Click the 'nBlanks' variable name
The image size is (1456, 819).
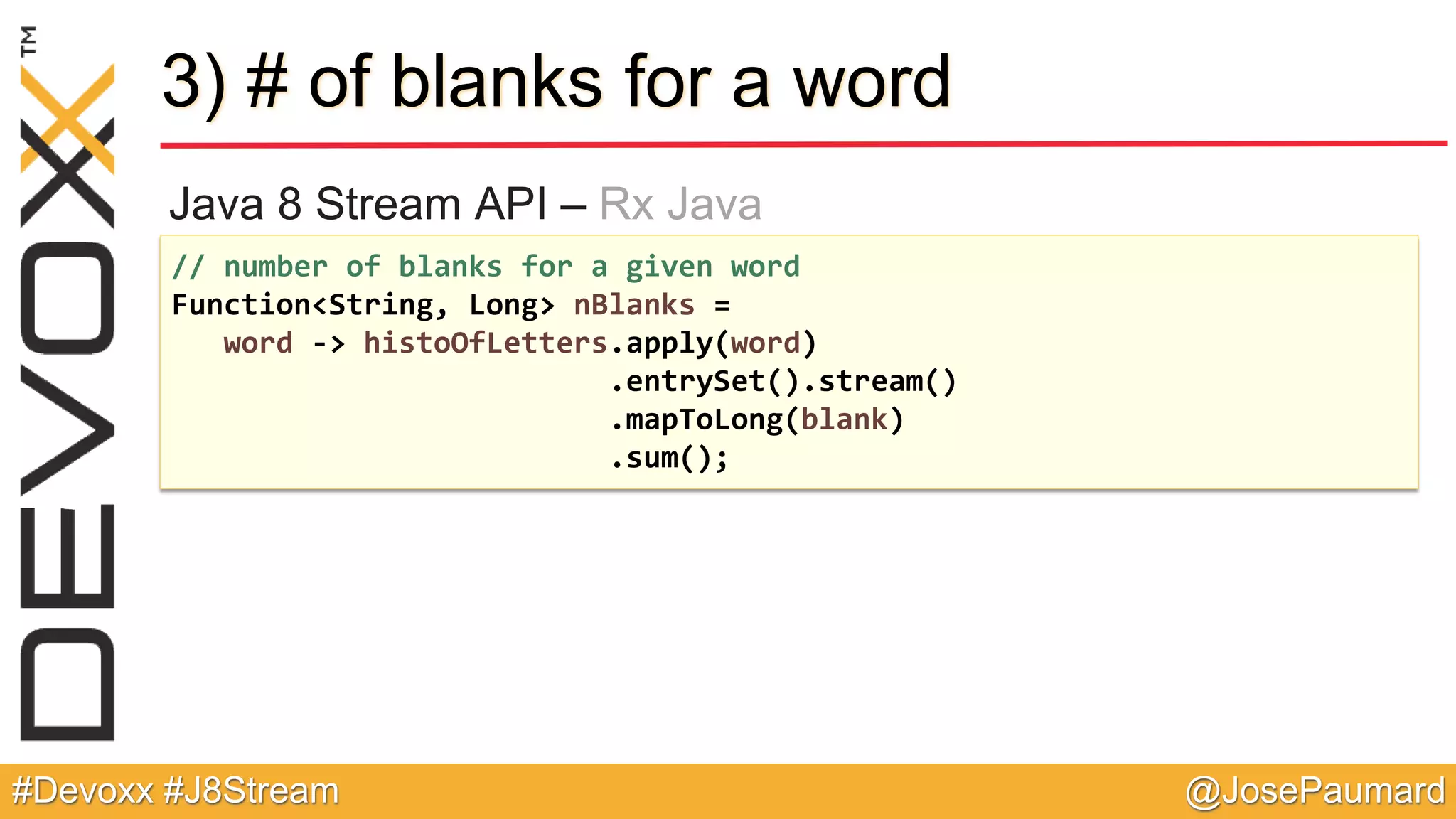[634, 305]
